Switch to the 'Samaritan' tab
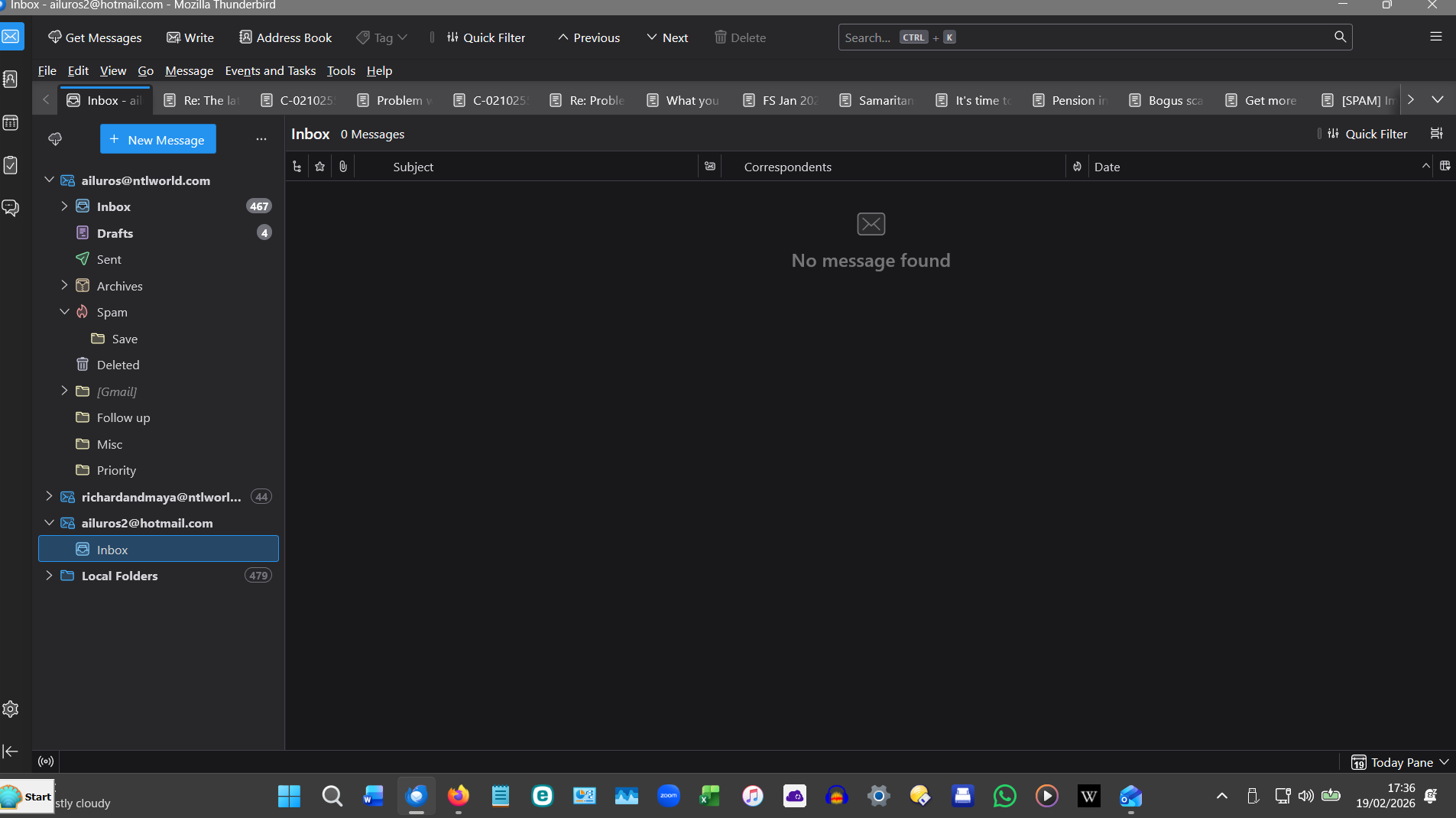 pos(878,100)
